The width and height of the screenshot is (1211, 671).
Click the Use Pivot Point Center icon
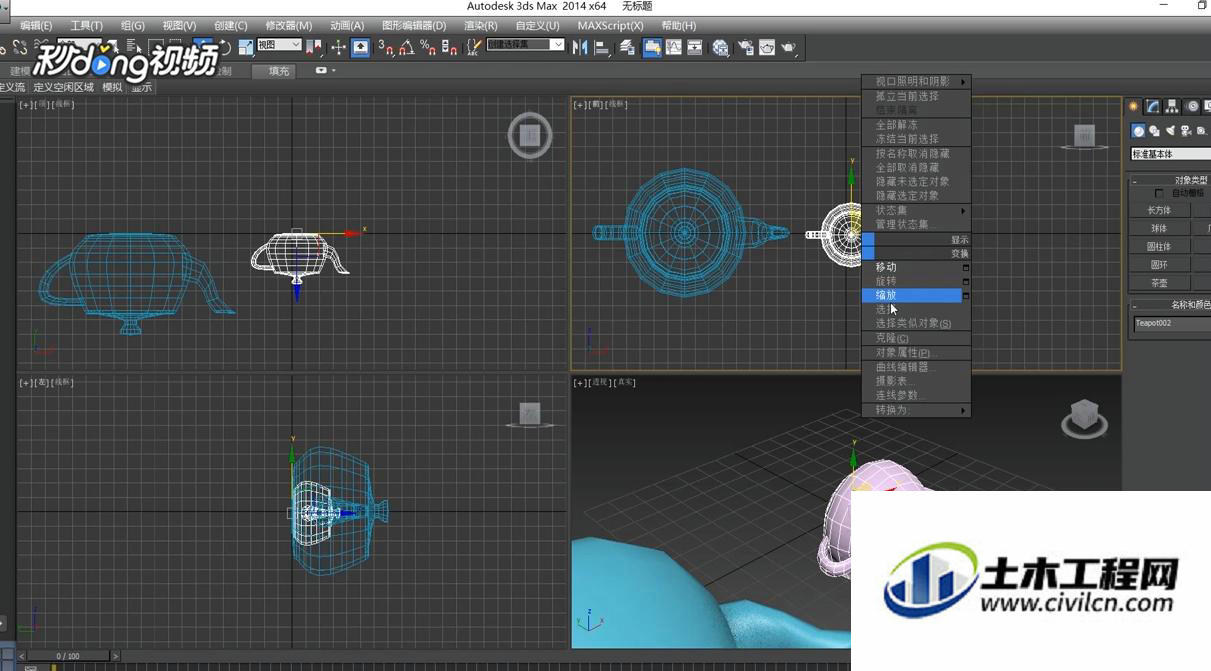(x=314, y=47)
